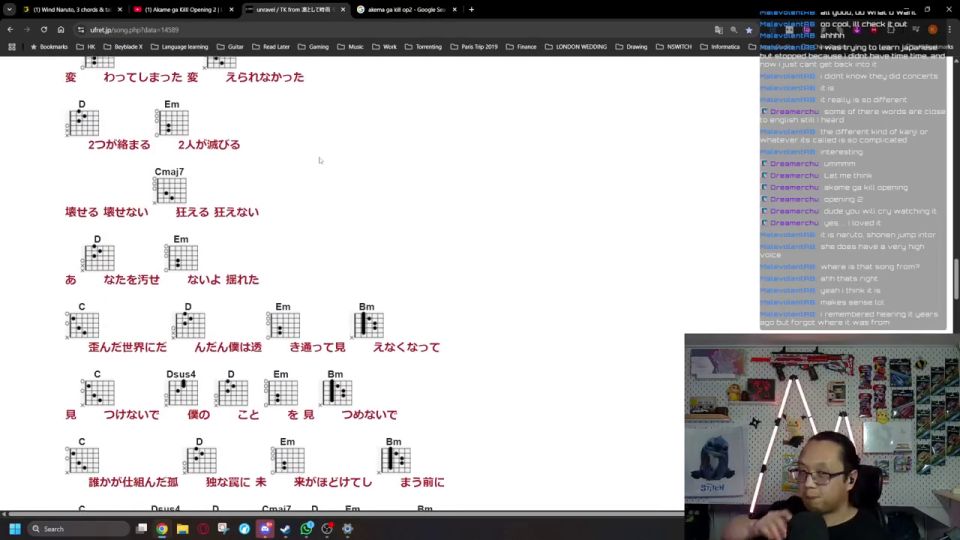Open the Gaming bookmark folder
The image size is (960, 540).
(313, 47)
